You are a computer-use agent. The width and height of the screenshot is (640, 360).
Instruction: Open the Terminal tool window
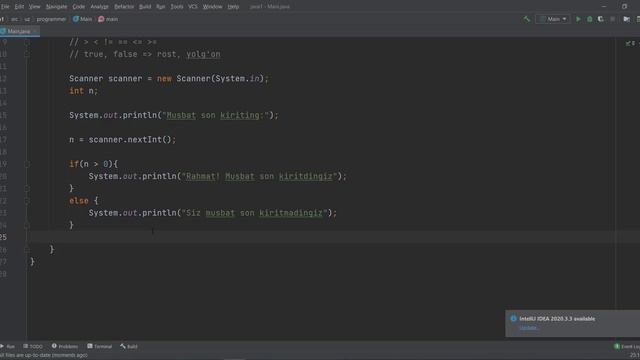click(99, 346)
